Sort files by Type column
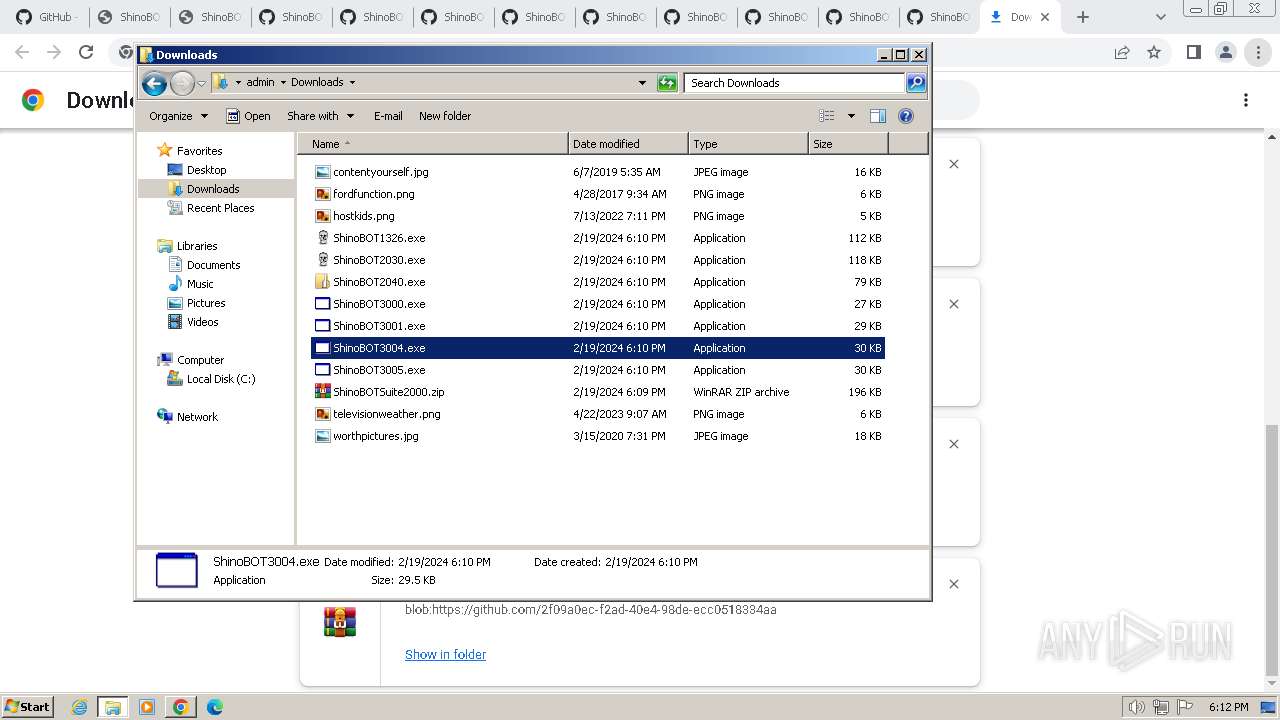Image resolution: width=1280 pixels, height=720 pixels. point(748,144)
